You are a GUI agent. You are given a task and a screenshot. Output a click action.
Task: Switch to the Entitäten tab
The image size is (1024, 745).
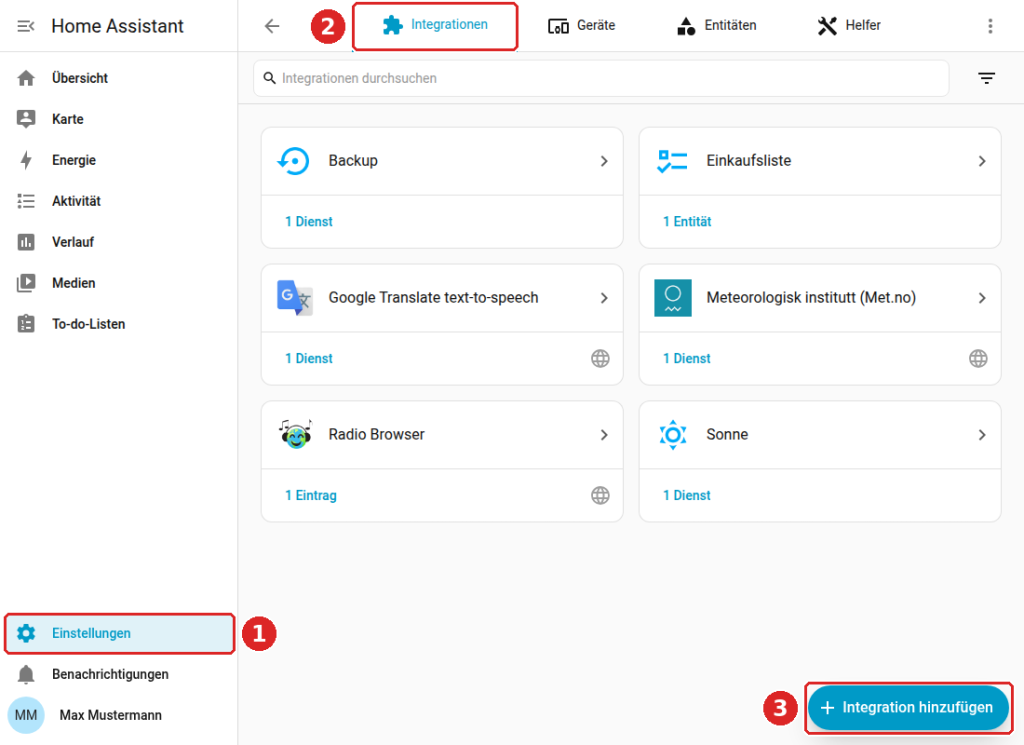coord(716,25)
